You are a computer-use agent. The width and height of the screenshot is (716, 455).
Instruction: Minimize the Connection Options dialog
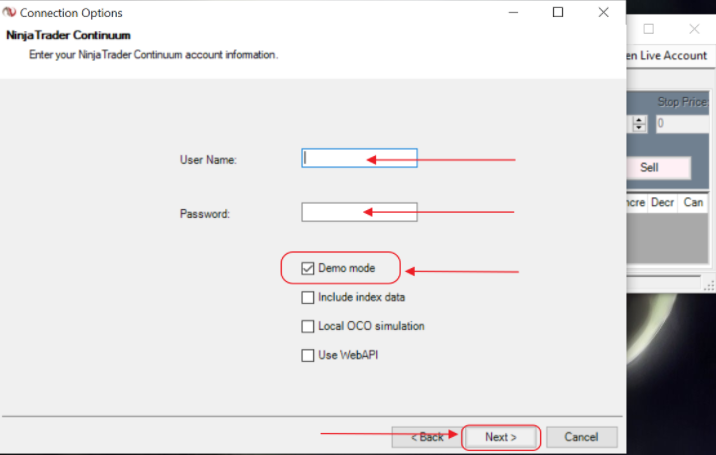pyautogui.click(x=511, y=13)
